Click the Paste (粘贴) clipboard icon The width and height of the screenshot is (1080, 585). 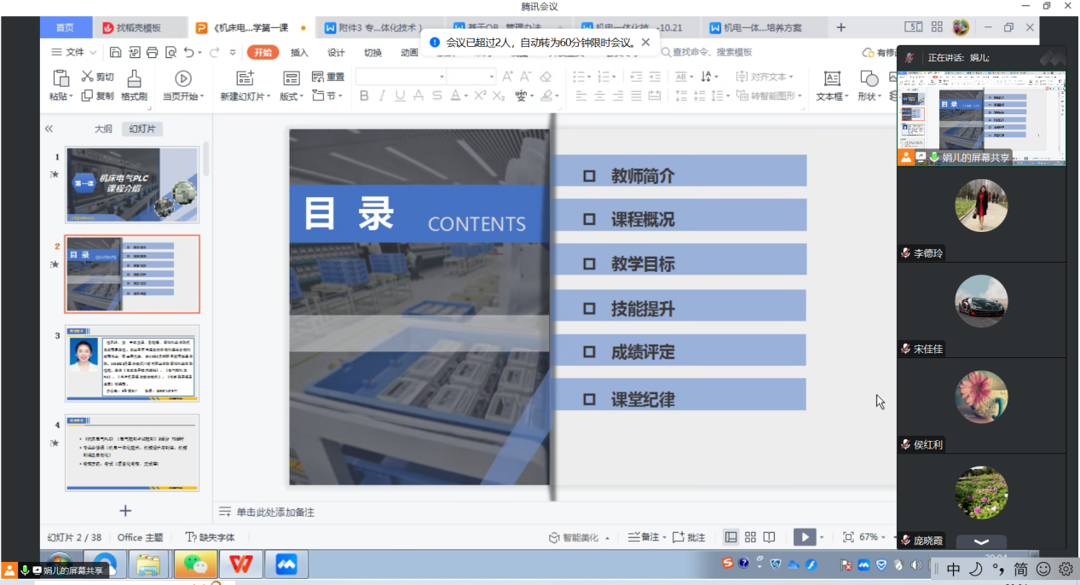(60, 78)
